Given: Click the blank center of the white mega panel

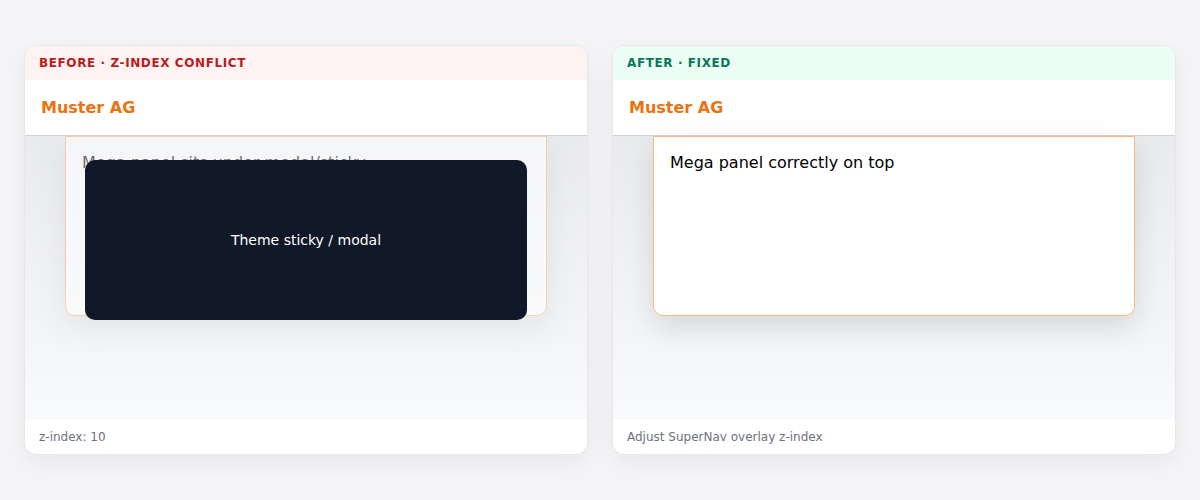Looking at the screenshot, I should (894, 245).
